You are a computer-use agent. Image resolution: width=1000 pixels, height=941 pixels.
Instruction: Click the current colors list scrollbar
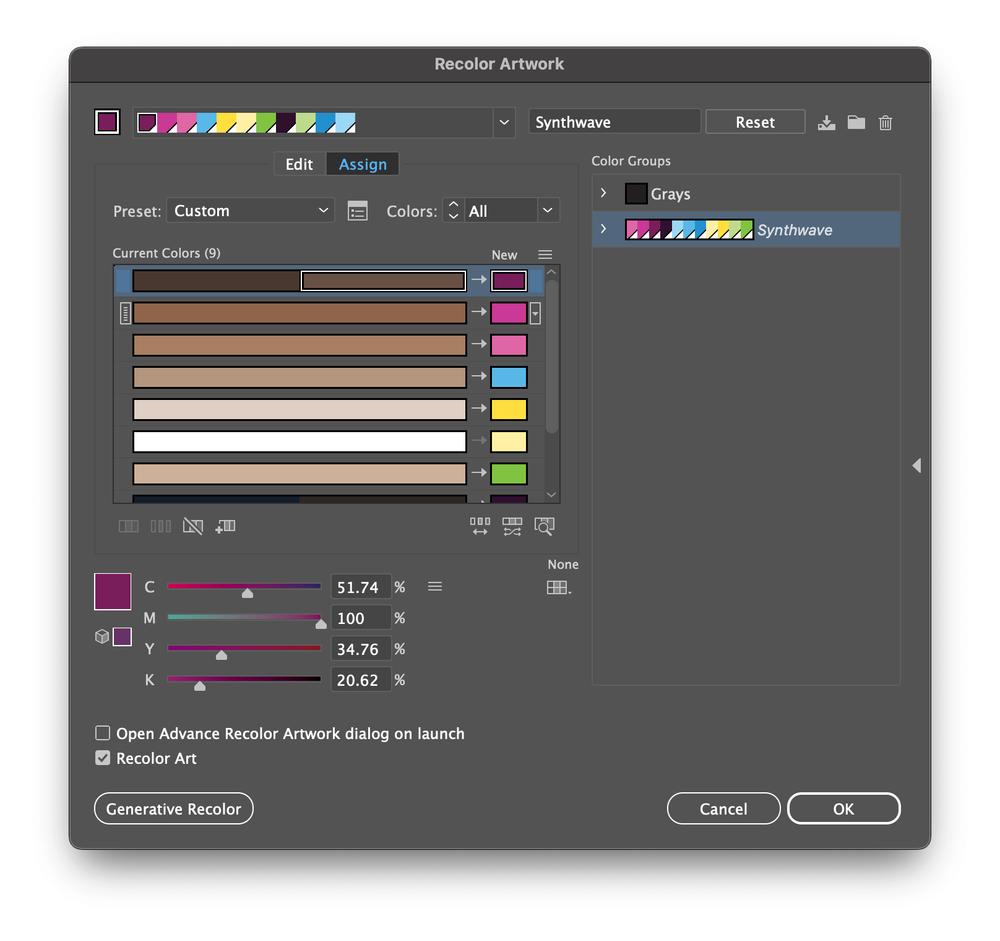(x=552, y=357)
